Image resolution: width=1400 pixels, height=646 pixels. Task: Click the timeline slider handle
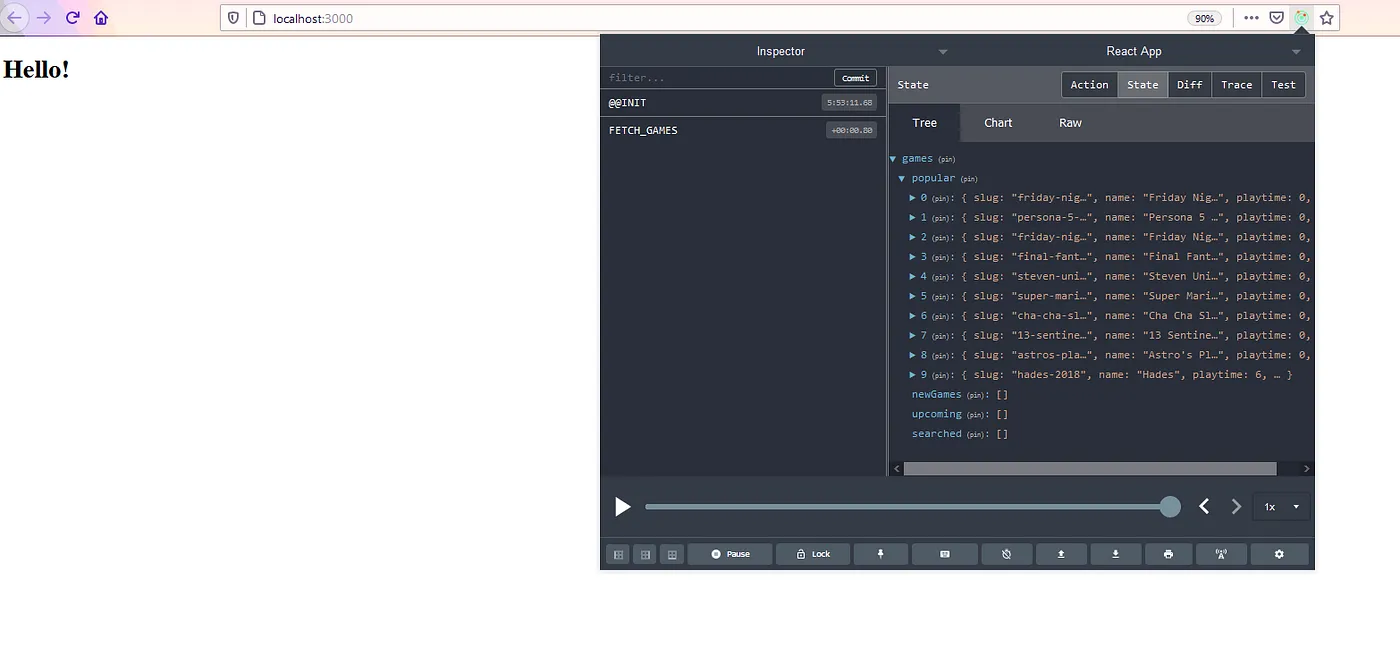[1170, 507]
